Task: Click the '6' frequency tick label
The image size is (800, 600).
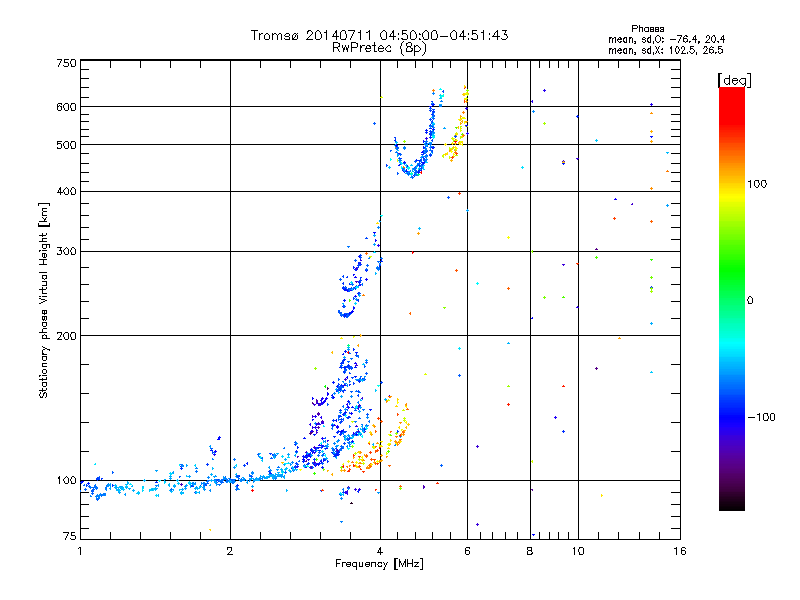Action: click(x=467, y=551)
